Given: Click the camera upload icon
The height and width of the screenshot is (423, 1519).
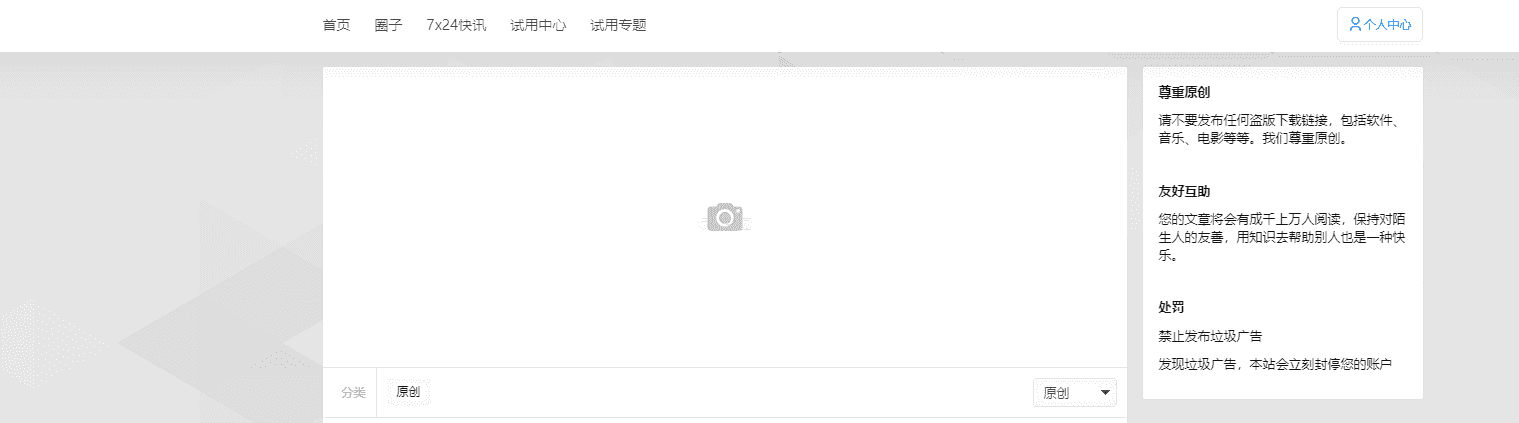Looking at the screenshot, I should pos(725,217).
